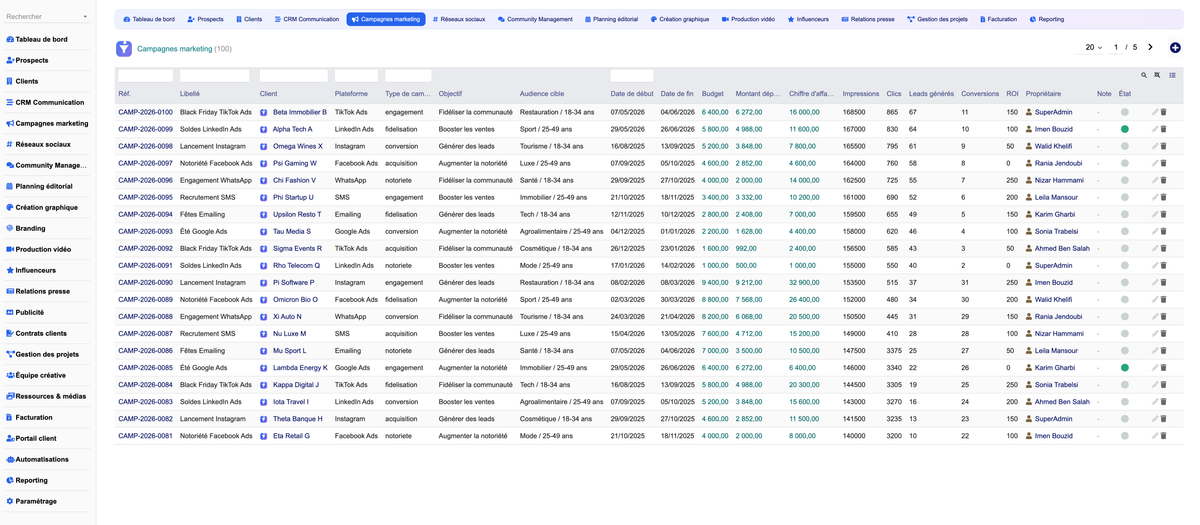Switch to the Gestion des projets top tab
Screen dimensions: 1200x525
coord(939,19)
